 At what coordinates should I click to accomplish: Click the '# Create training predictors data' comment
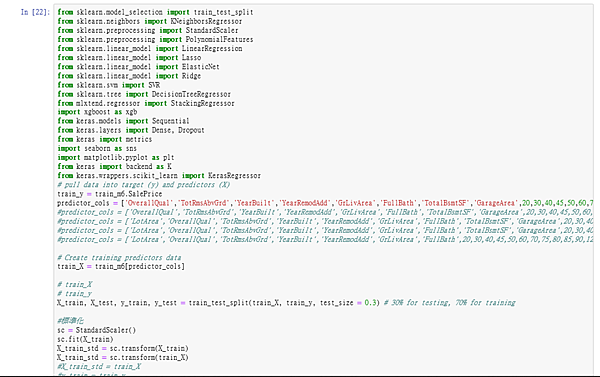click(119, 258)
